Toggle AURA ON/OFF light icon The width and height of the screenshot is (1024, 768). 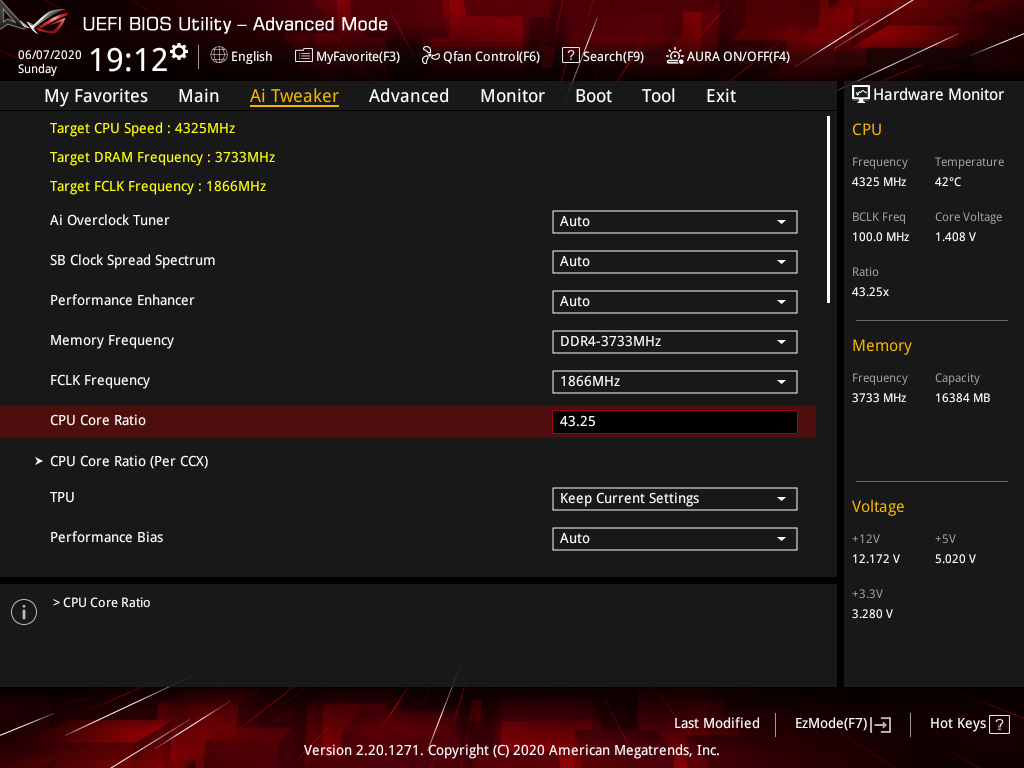point(675,56)
